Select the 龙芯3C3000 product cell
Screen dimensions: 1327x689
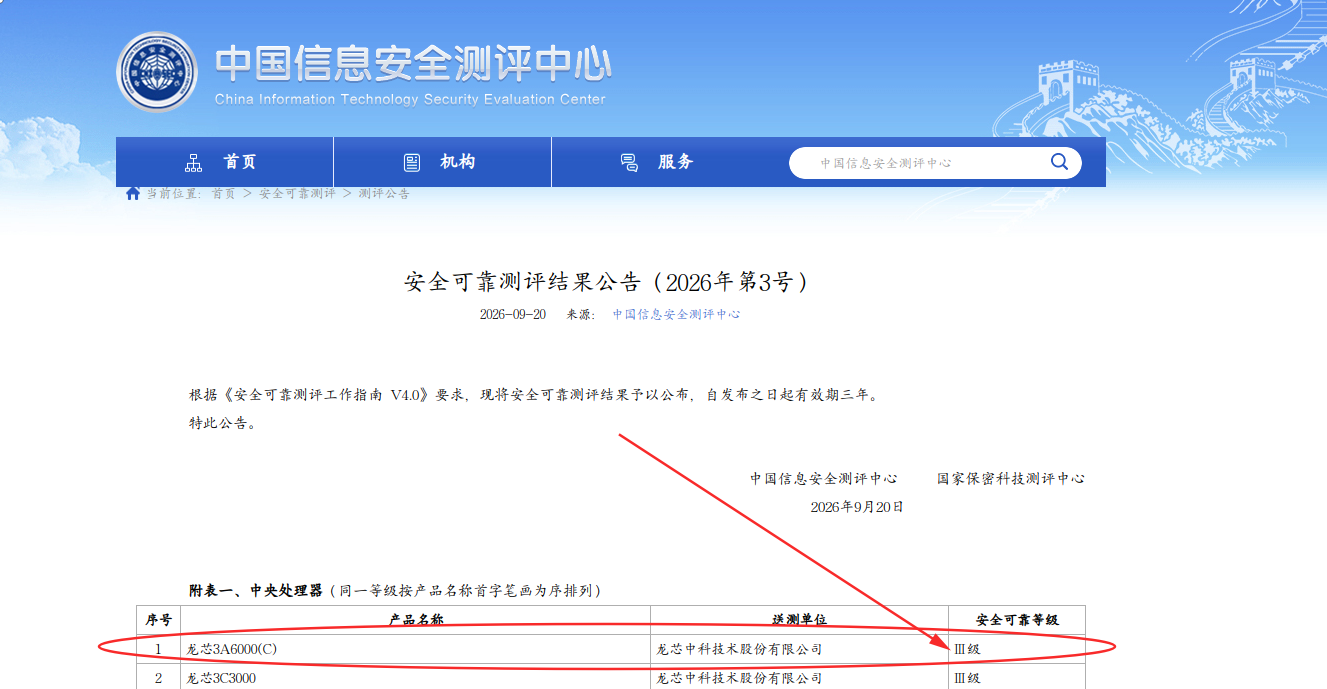416,677
